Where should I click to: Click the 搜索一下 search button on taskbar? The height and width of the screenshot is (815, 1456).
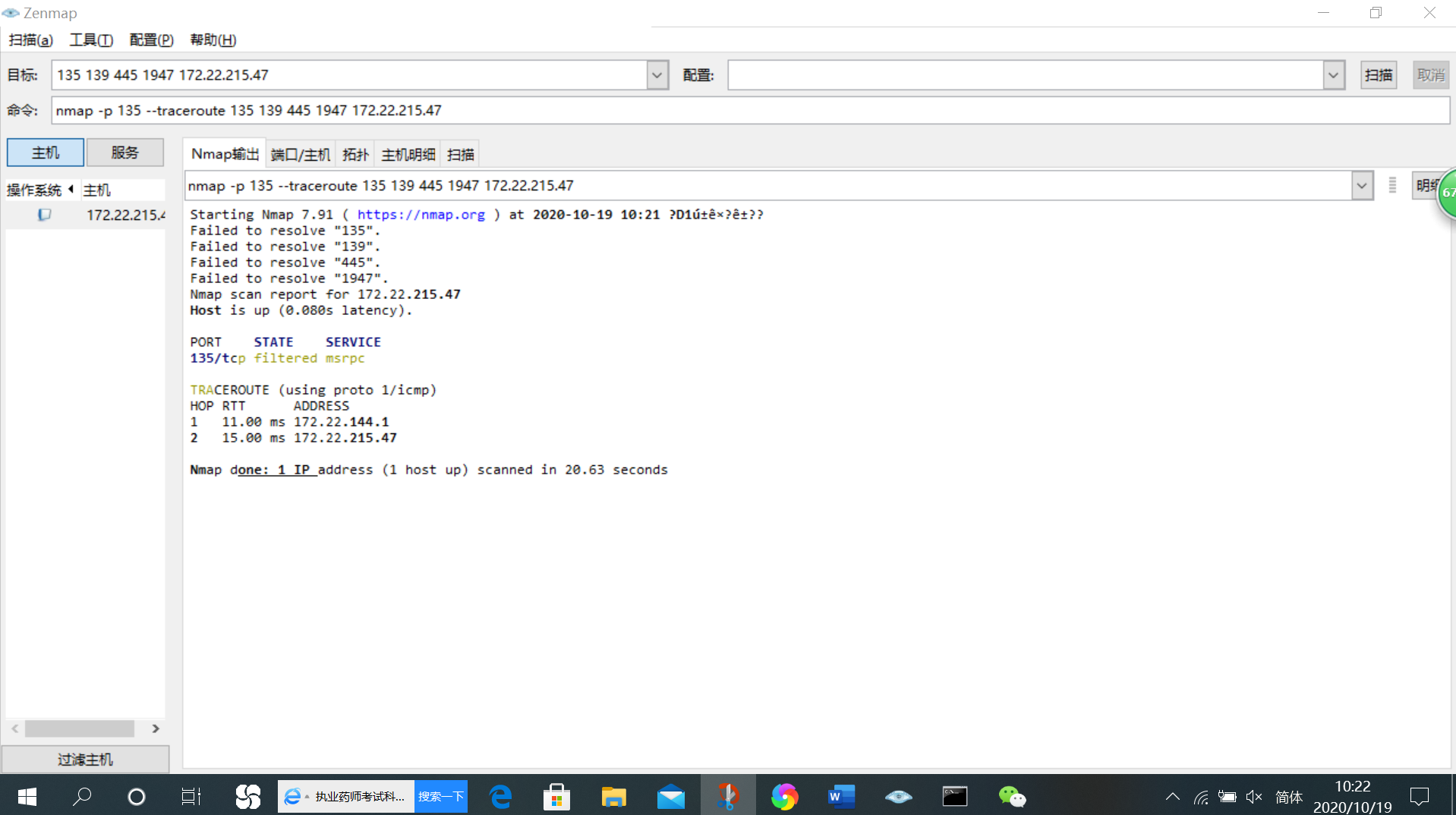(x=441, y=796)
